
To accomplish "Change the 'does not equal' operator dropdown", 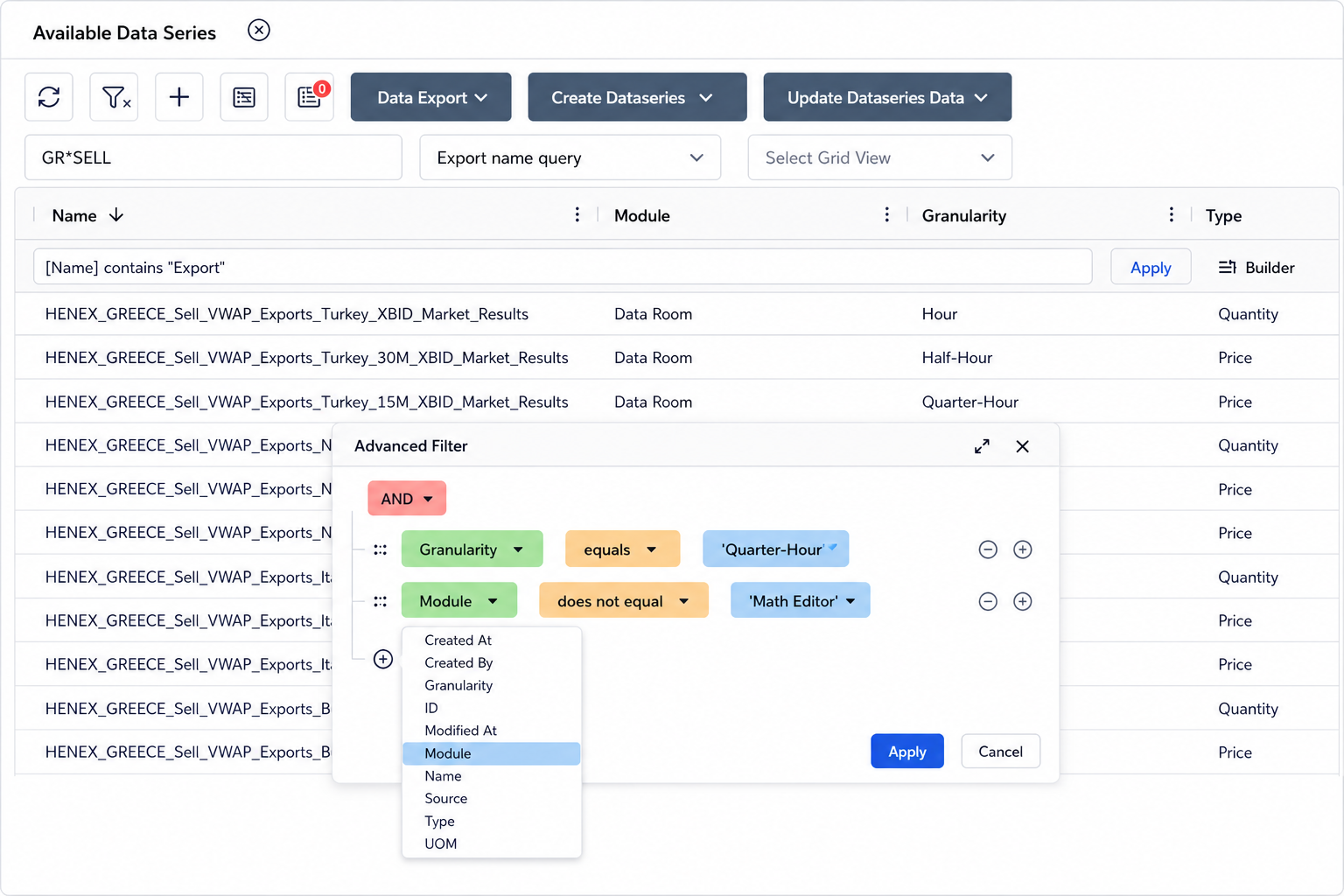I will (623, 601).
